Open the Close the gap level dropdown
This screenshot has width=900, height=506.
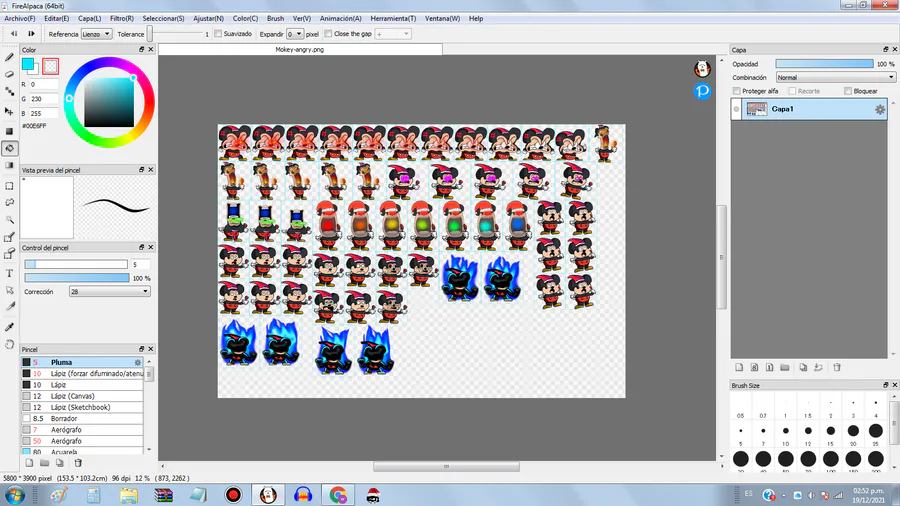tap(393, 34)
